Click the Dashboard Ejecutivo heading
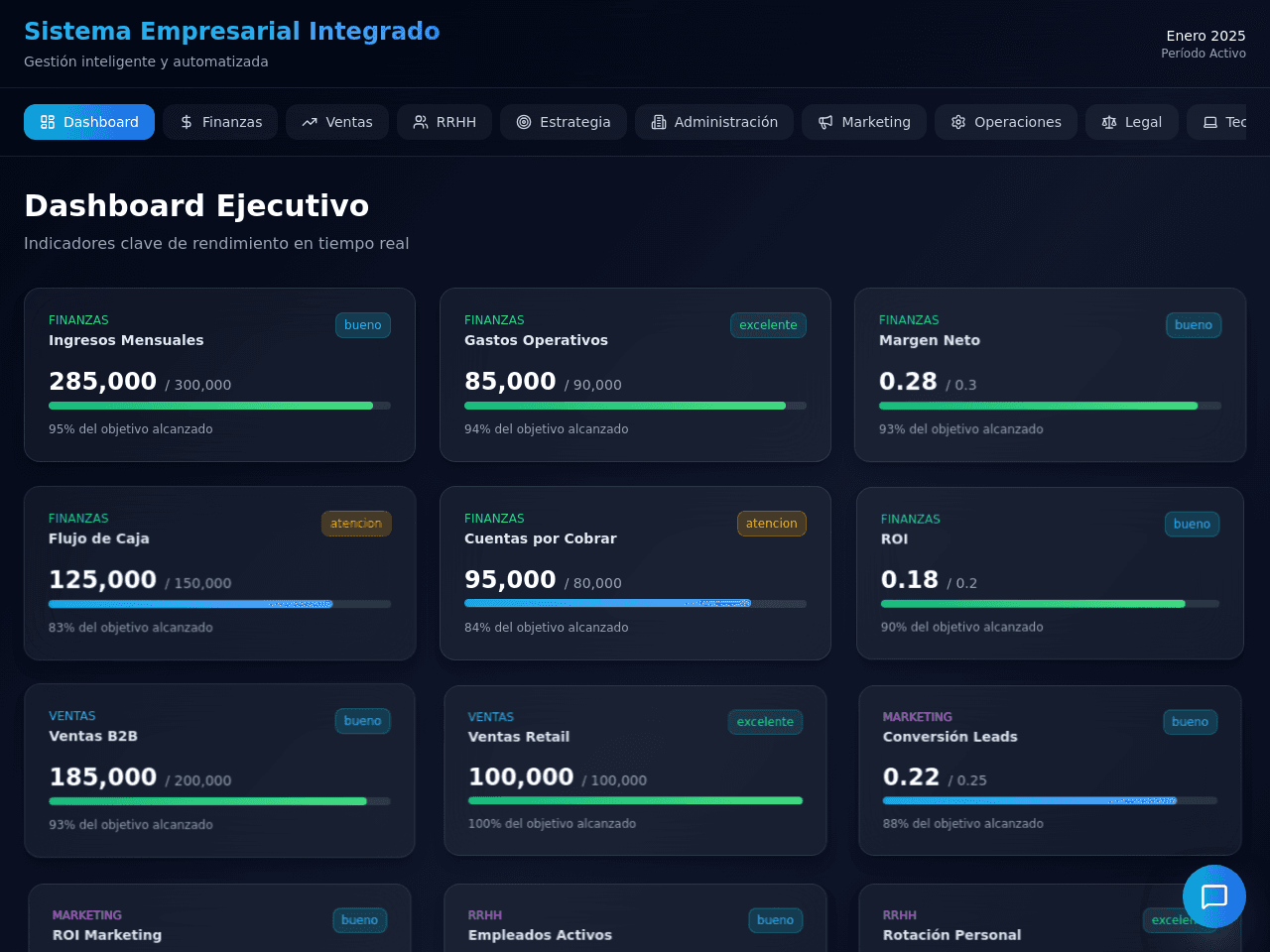Screen dimensions: 1270x952 click(x=196, y=205)
